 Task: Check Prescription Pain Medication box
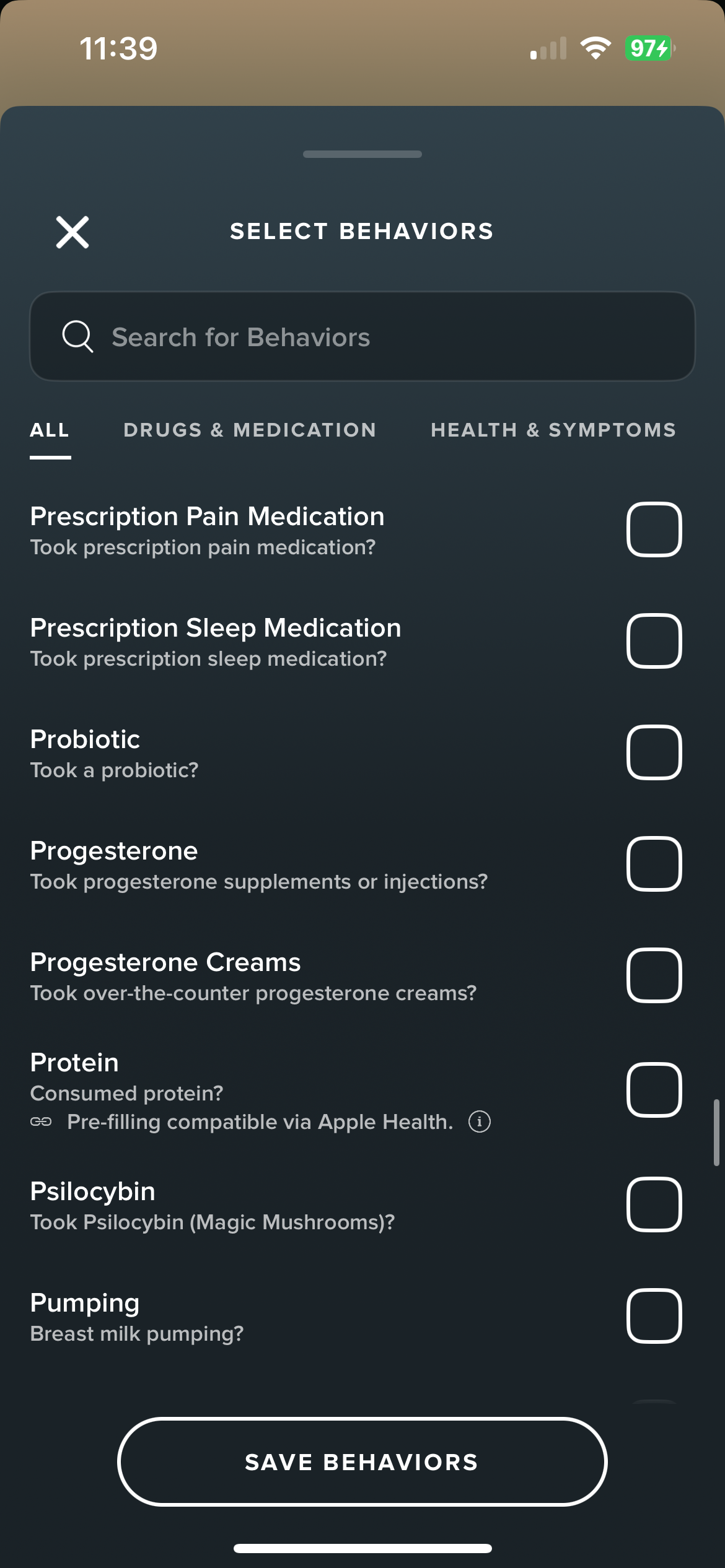pyautogui.click(x=654, y=529)
